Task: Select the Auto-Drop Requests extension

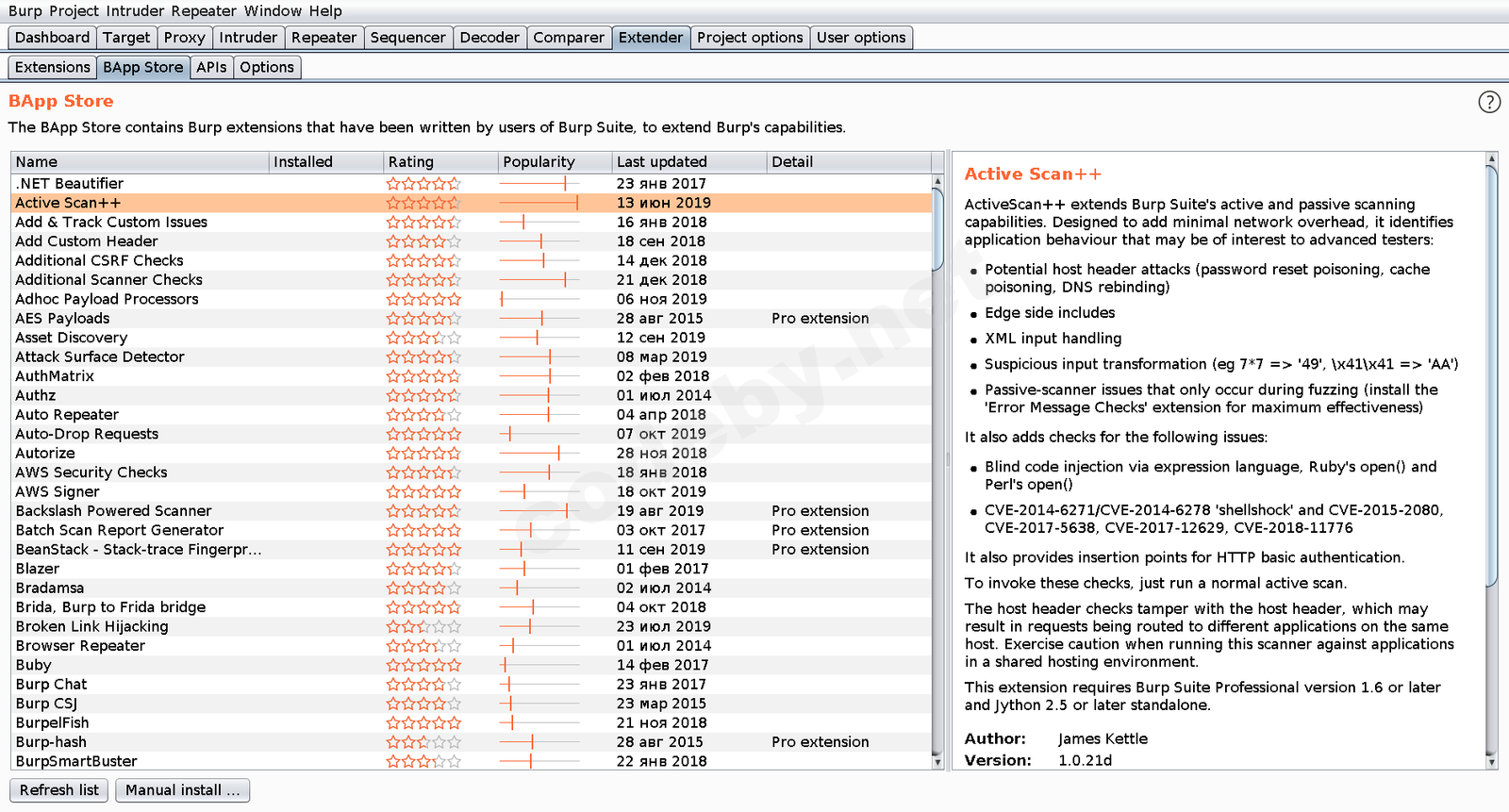Action: (x=472, y=434)
